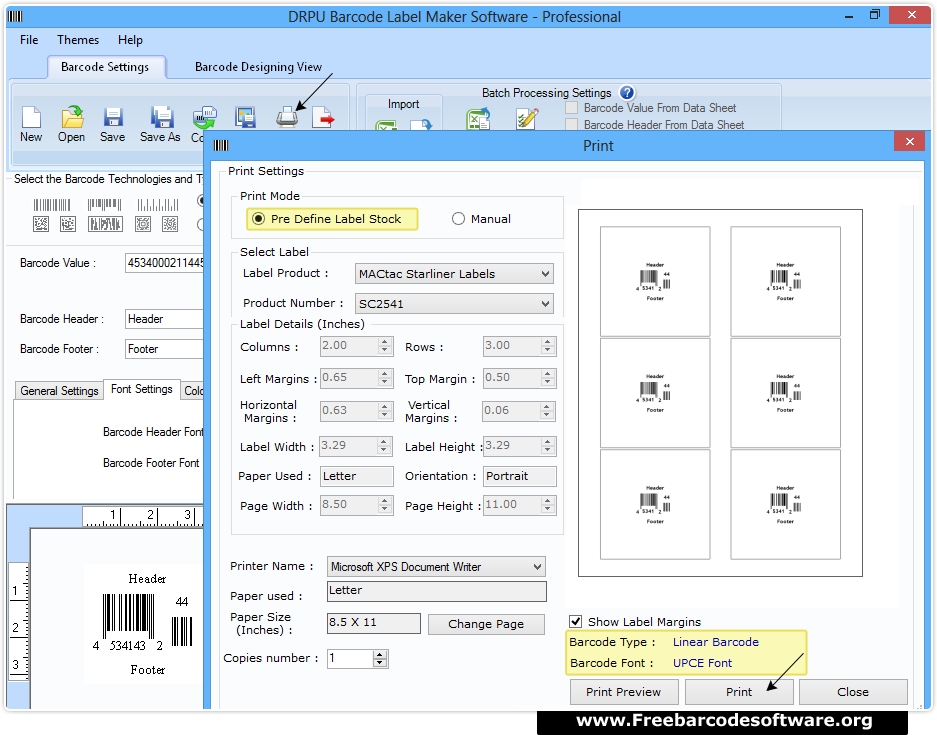
Task: Click the Label Width spinner arrows
Action: (x=385, y=446)
